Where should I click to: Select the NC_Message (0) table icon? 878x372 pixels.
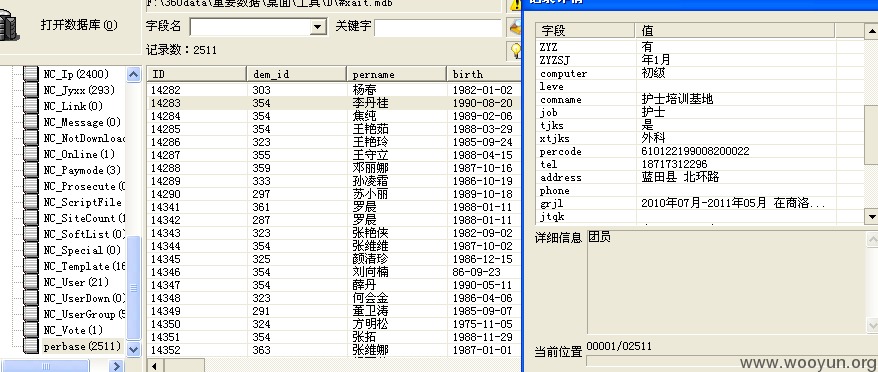pyautogui.click(x=30, y=122)
